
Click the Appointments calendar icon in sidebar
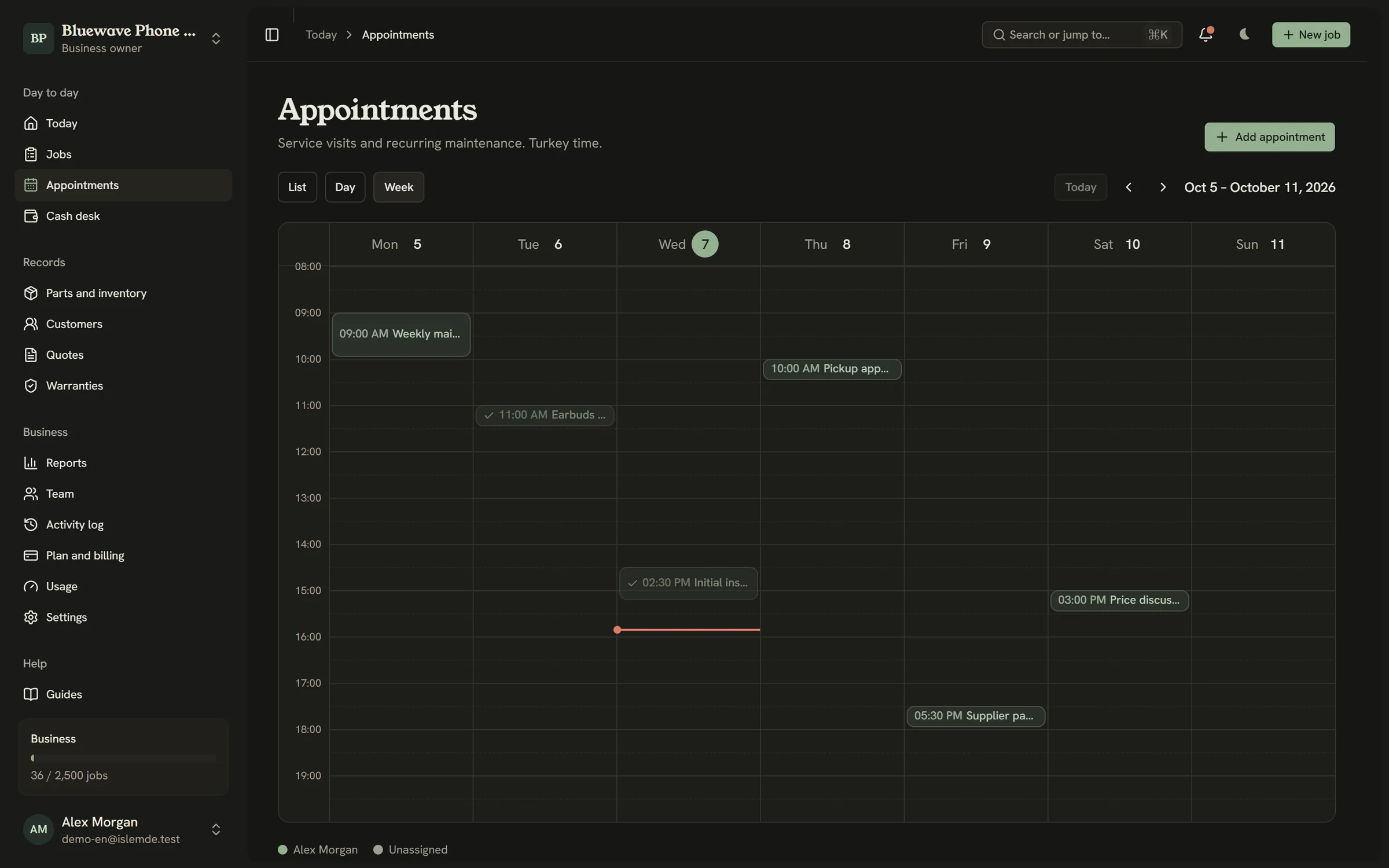31,185
